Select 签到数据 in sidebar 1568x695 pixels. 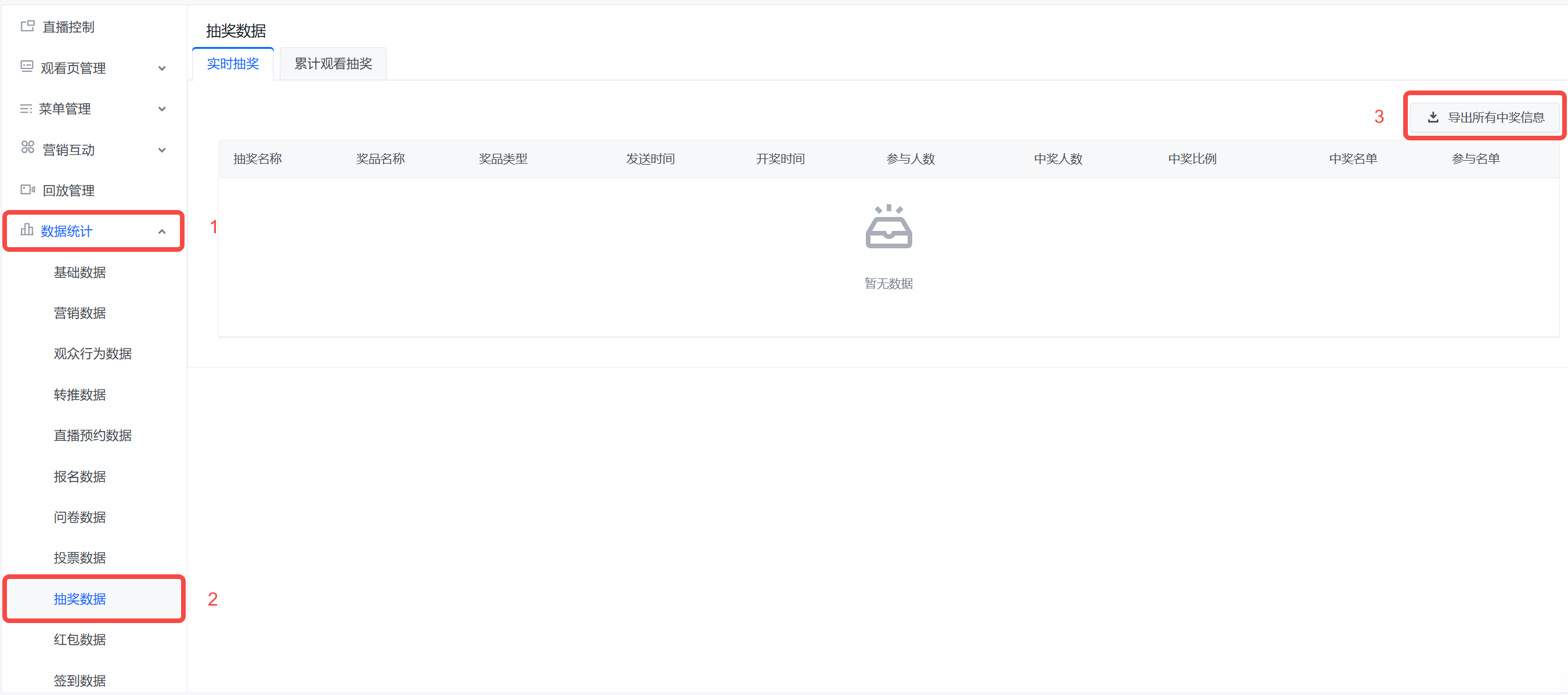[80, 680]
